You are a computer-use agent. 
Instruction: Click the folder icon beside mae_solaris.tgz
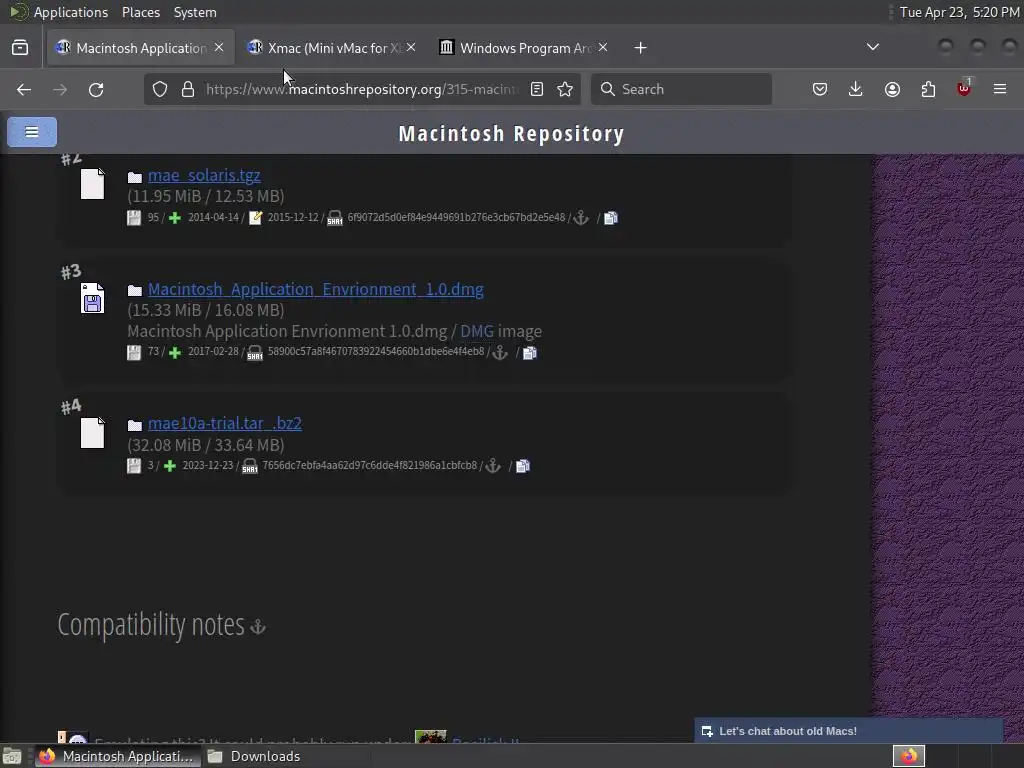click(135, 177)
